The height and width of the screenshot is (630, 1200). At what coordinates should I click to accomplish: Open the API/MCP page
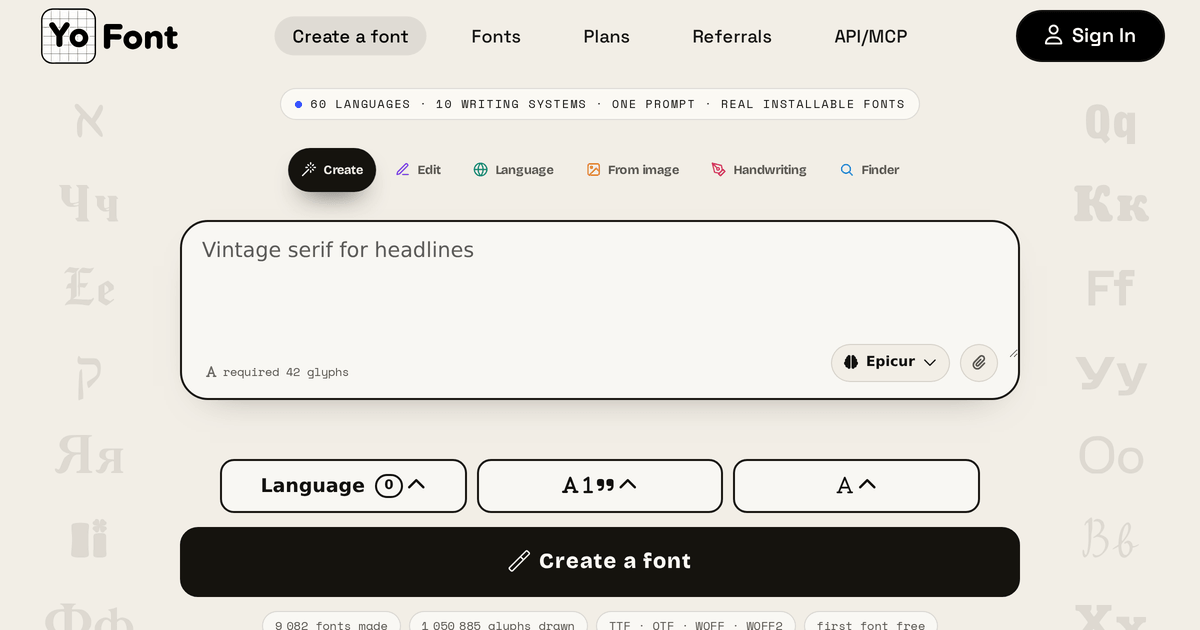[x=871, y=36]
